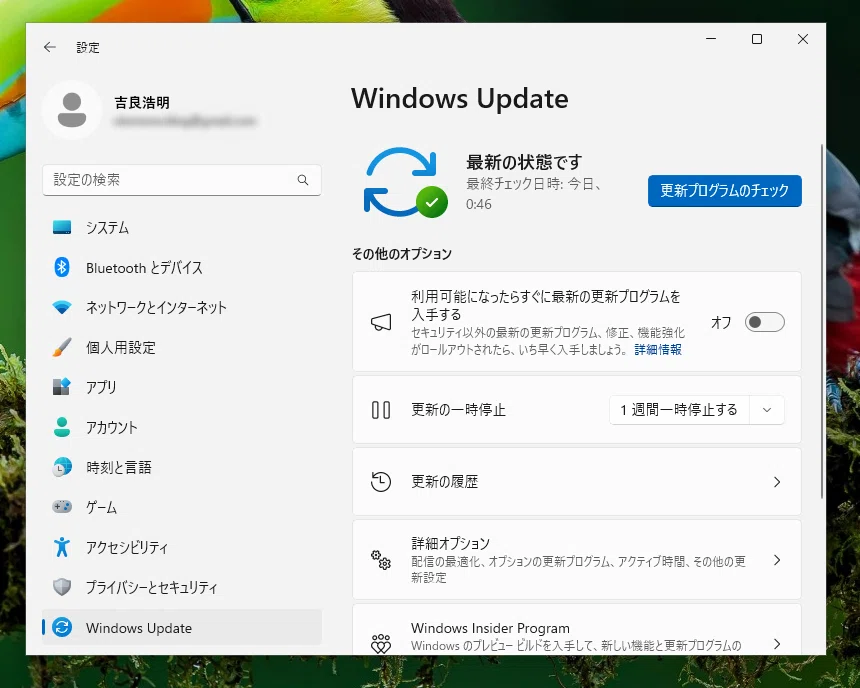This screenshot has width=860, height=688.
Task: Open the Windows Insider Program row
Action: (x=576, y=630)
